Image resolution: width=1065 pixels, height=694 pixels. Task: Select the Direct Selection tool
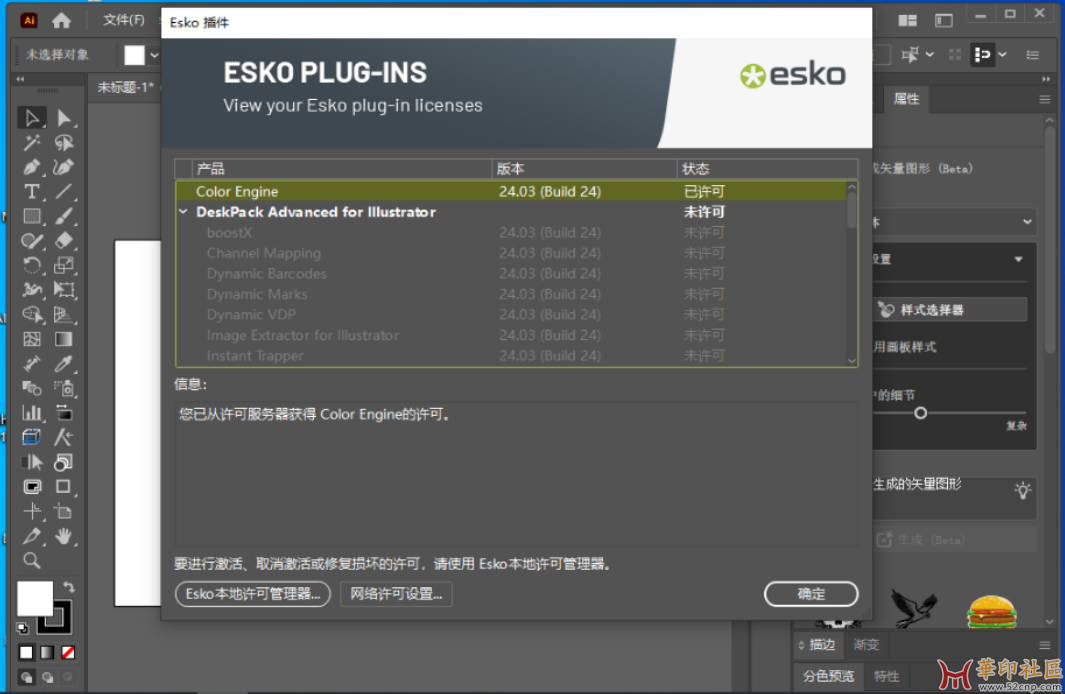[x=64, y=117]
